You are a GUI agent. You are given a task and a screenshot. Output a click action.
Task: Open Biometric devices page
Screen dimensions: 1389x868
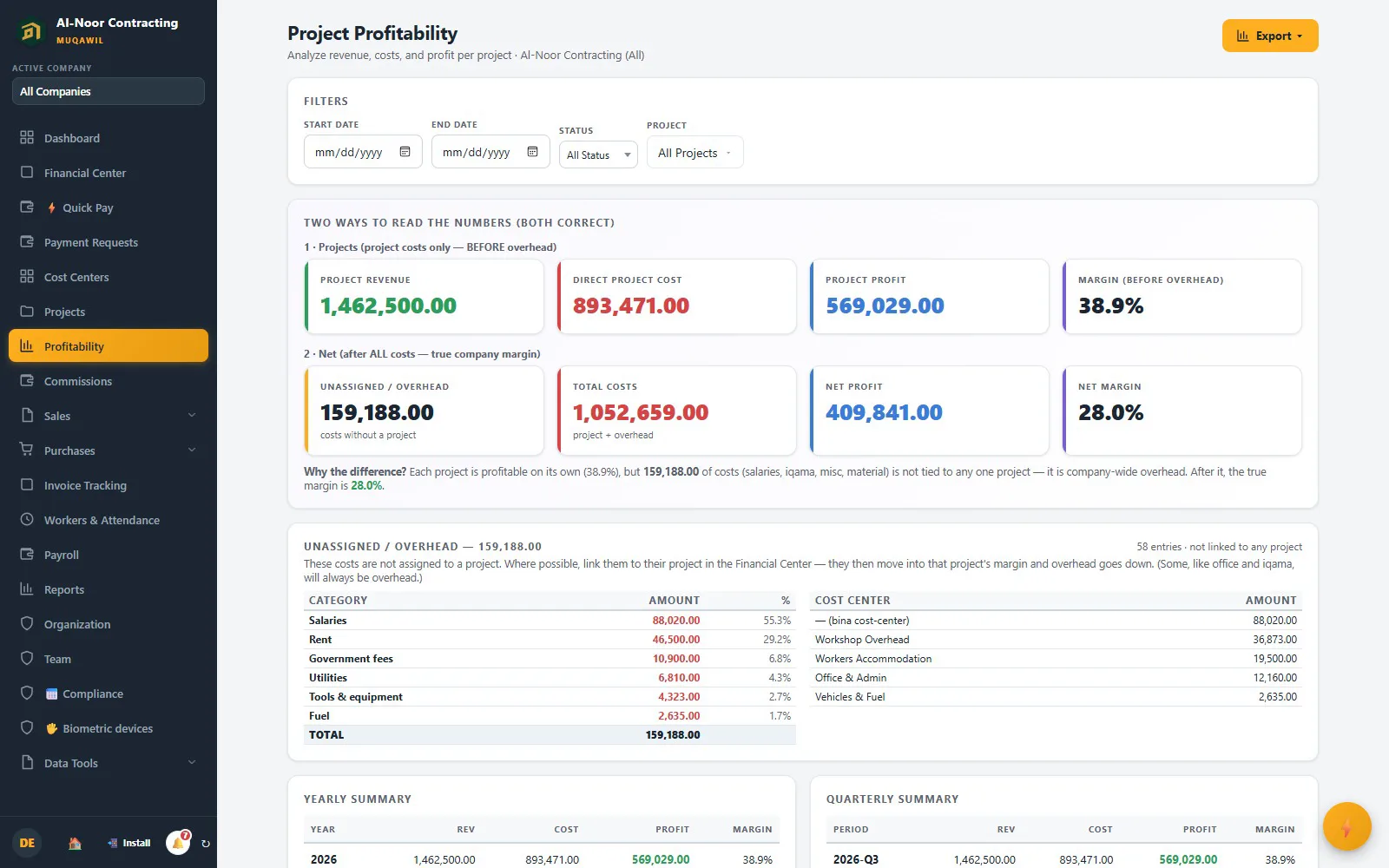[109, 728]
